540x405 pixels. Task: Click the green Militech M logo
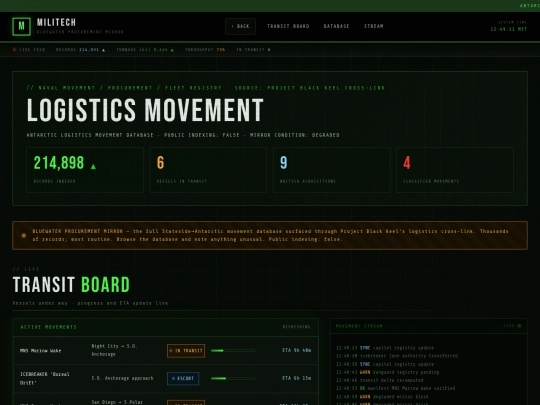(x=21, y=26)
